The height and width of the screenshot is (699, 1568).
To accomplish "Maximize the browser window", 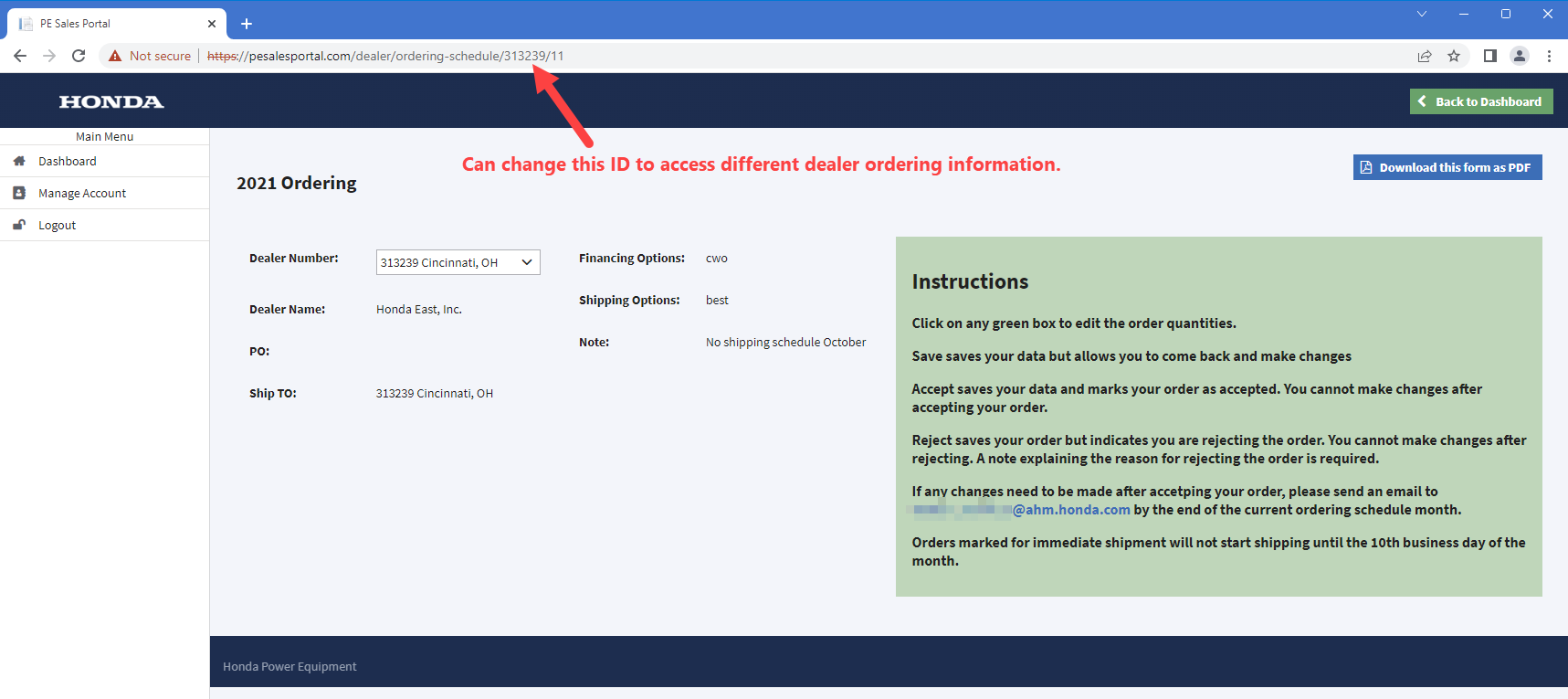I will pos(1506,14).
